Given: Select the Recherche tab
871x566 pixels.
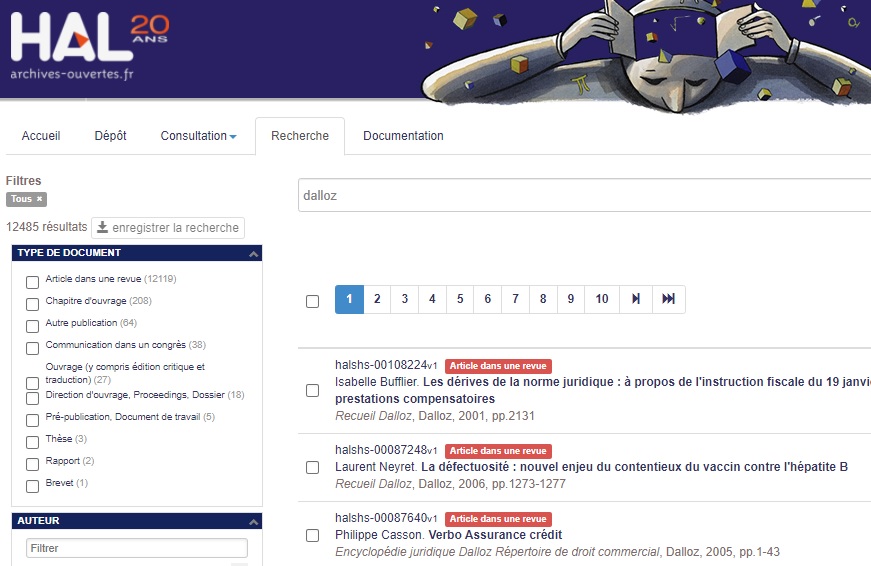Looking at the screenshot, I should 300,136.
